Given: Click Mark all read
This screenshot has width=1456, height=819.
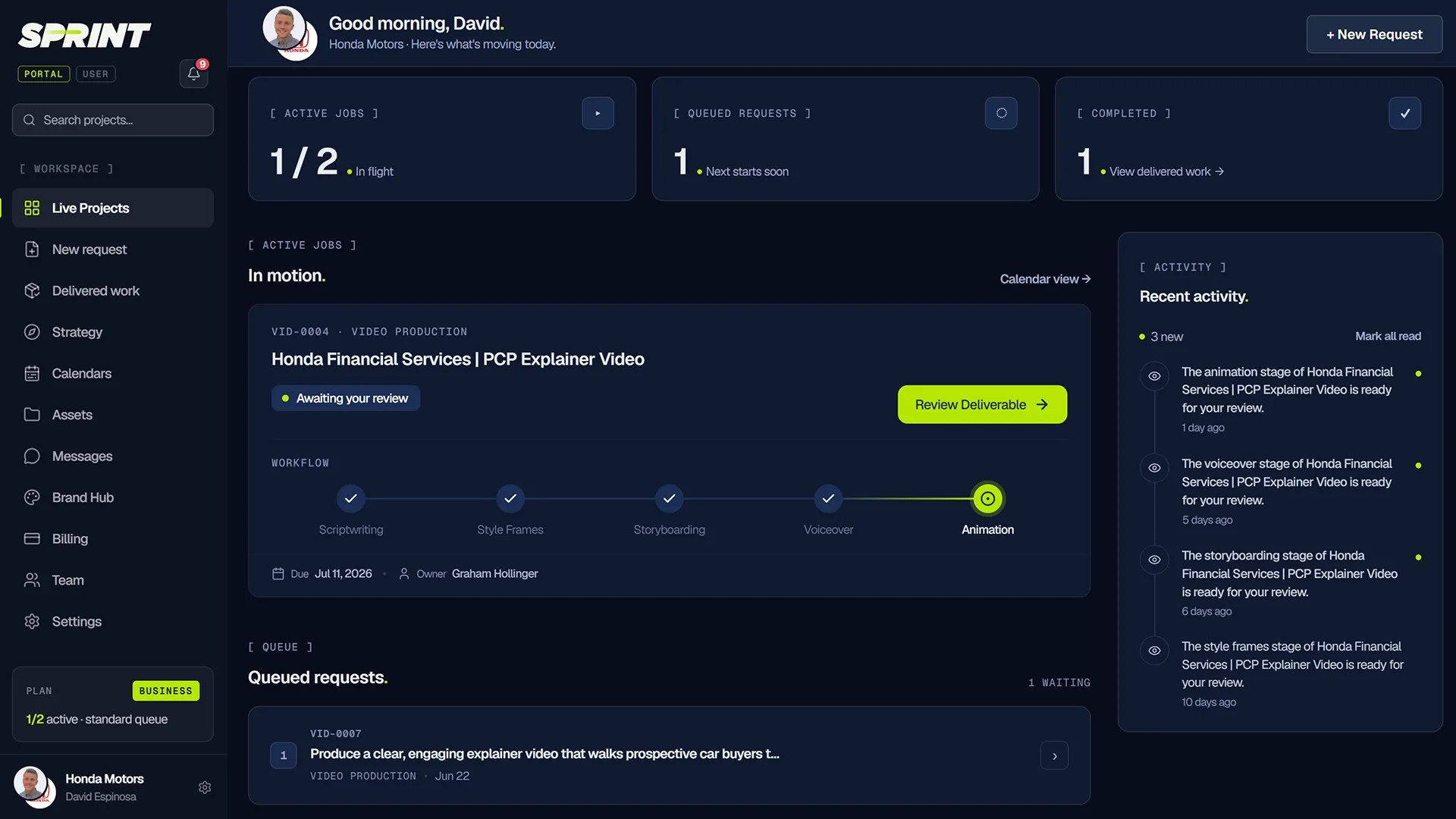Looking at the screenshot, I should coord(1388,336).
